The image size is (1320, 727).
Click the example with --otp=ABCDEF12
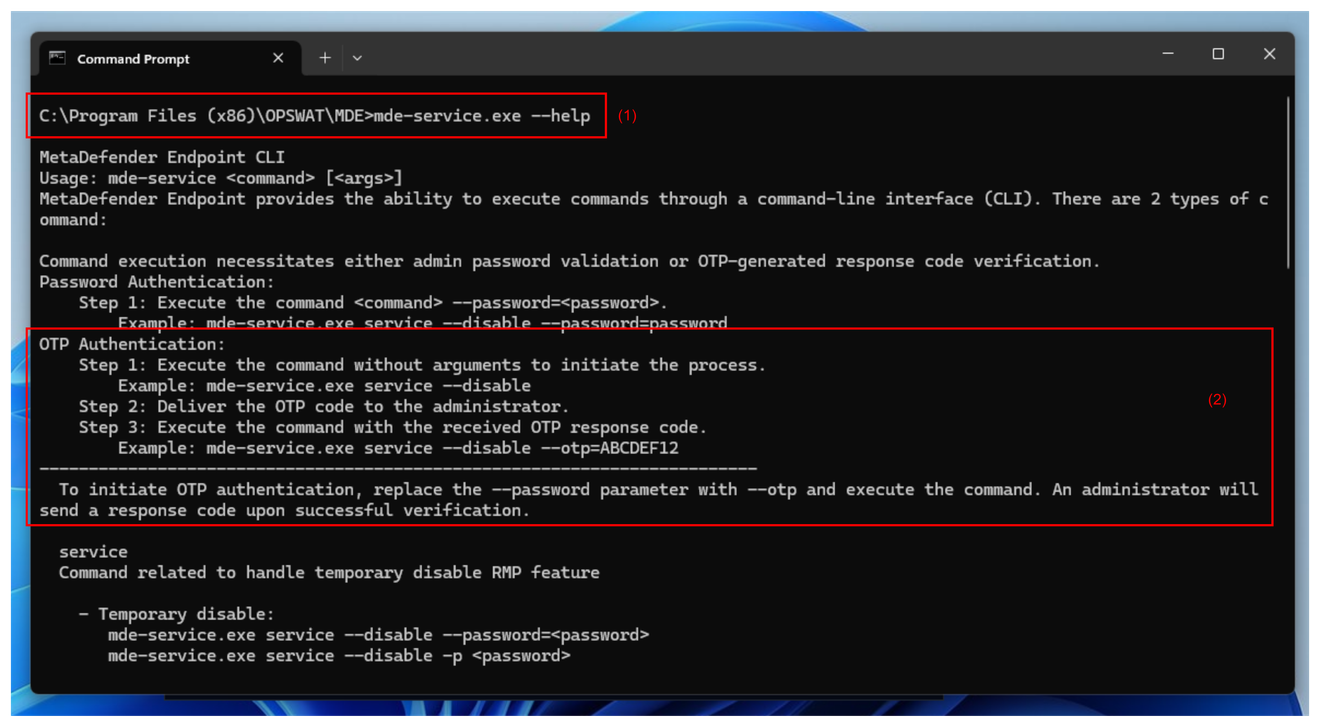398,448
